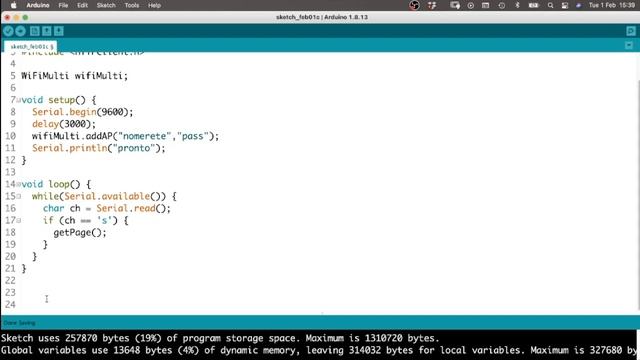
Task: Click on Serial.println("pronto"); line
Action: tap(99, 148)
